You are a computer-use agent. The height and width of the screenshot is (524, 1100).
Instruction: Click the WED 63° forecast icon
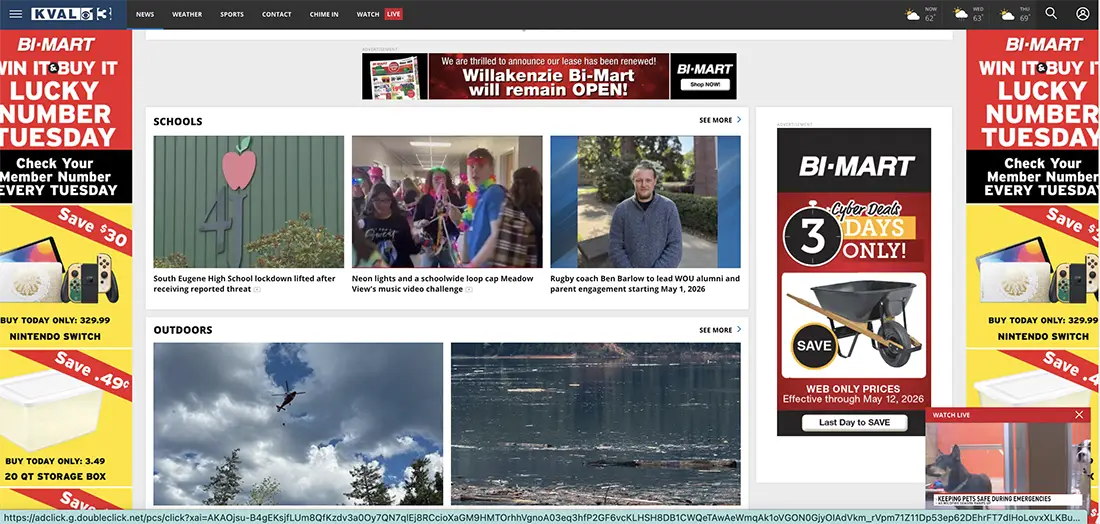[960, 15]
